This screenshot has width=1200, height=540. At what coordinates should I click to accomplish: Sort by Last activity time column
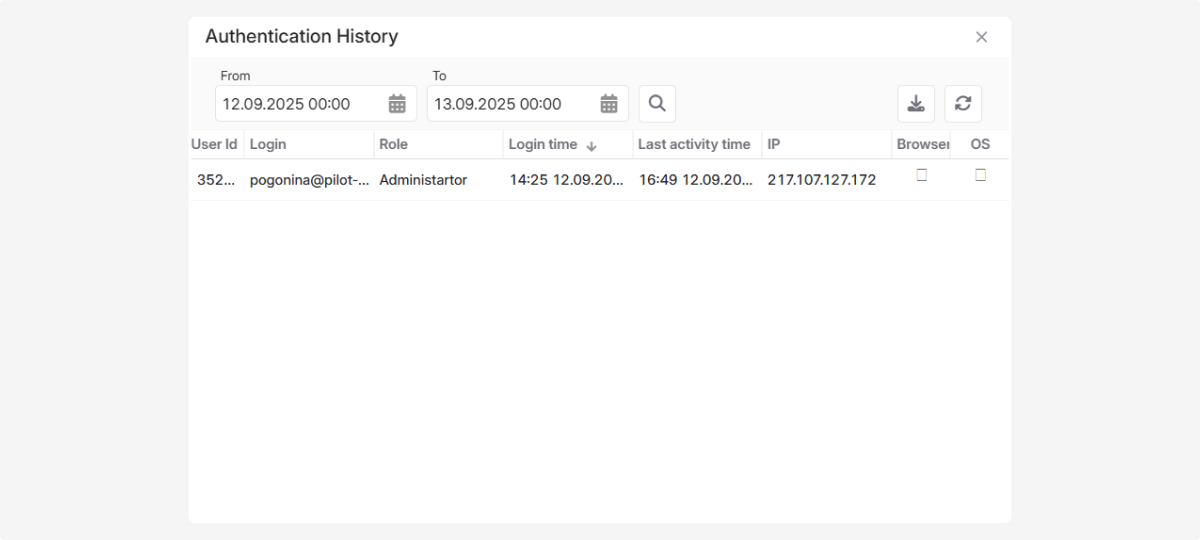coord(694,144)
